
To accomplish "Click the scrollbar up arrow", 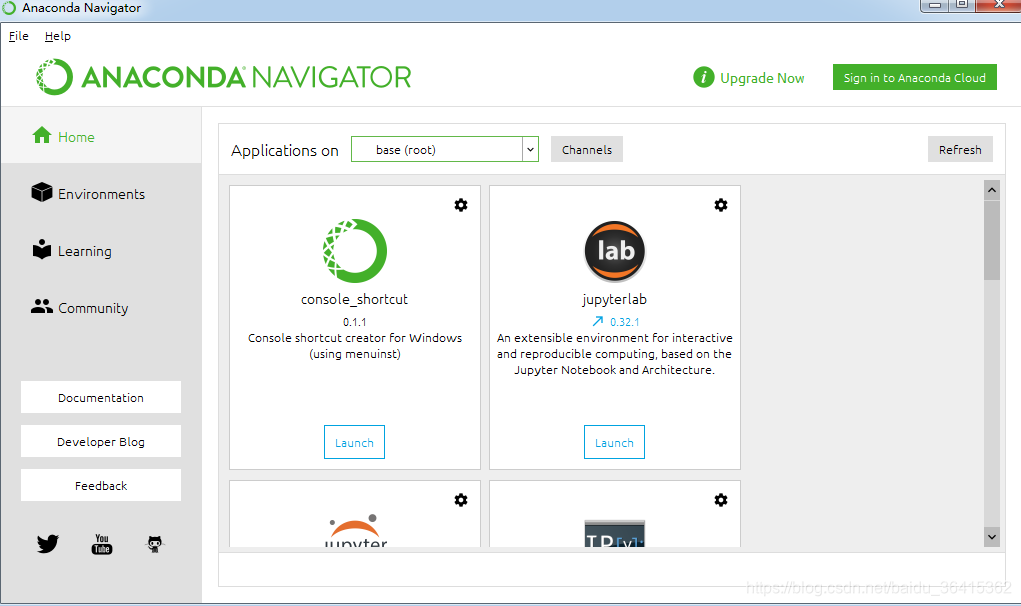I will pos(992,190).
